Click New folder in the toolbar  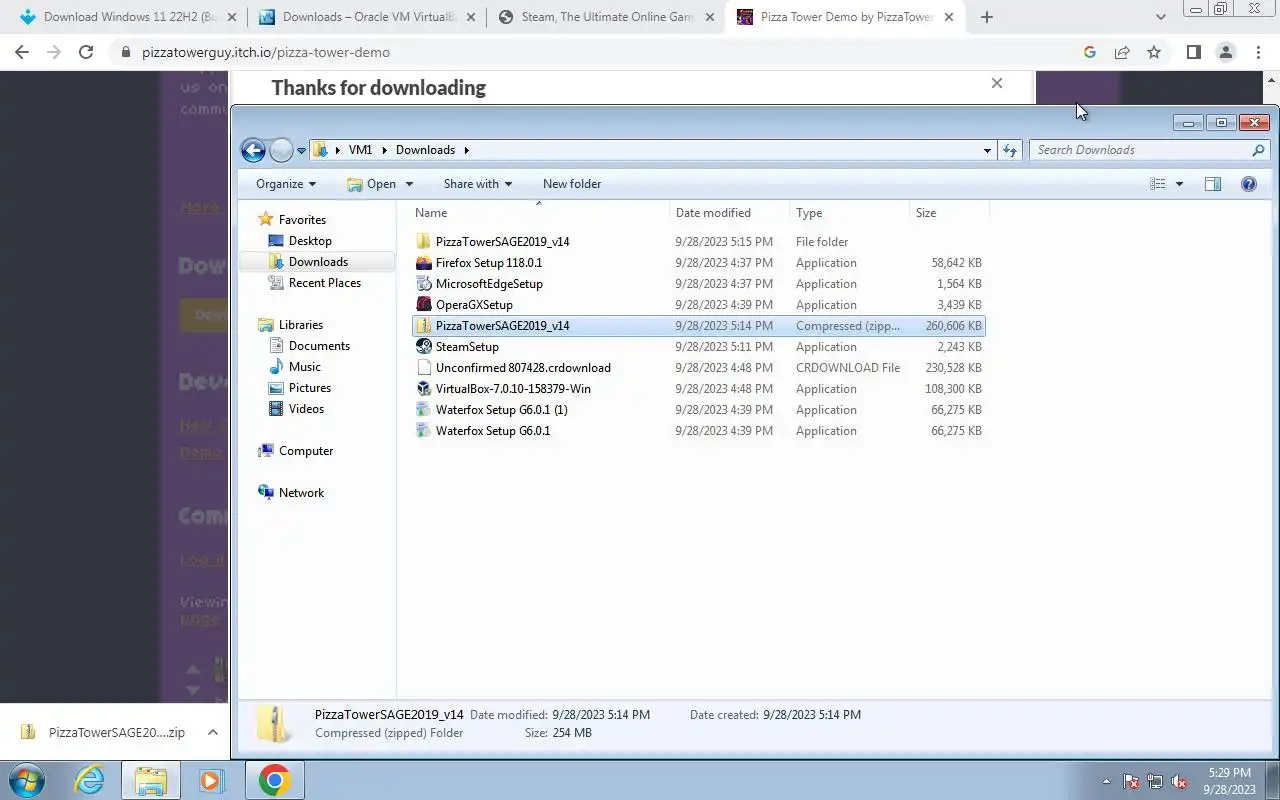click(572, 184)
